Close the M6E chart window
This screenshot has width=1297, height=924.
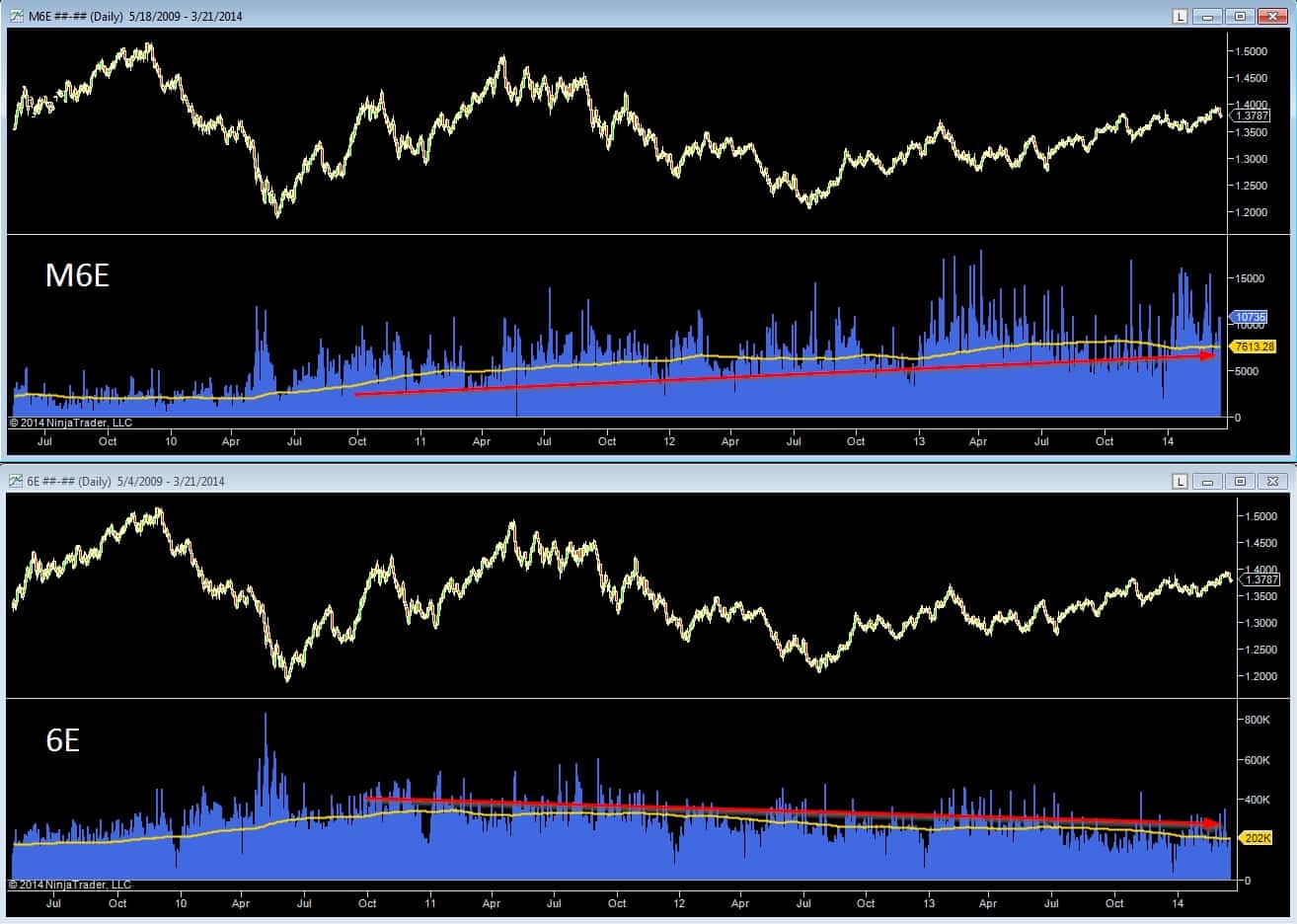click(1272, 16)
